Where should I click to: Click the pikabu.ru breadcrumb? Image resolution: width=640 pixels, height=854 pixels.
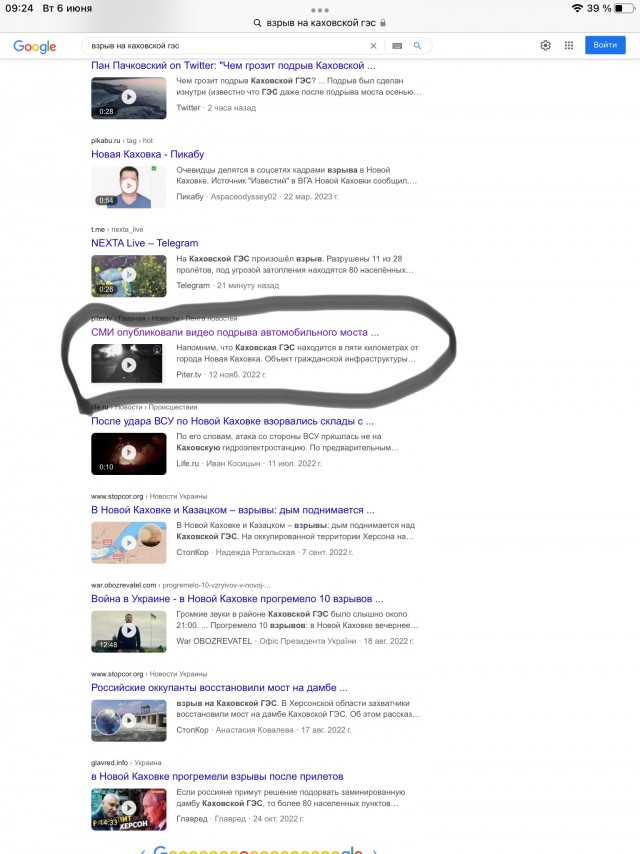[x=122, y=141]
